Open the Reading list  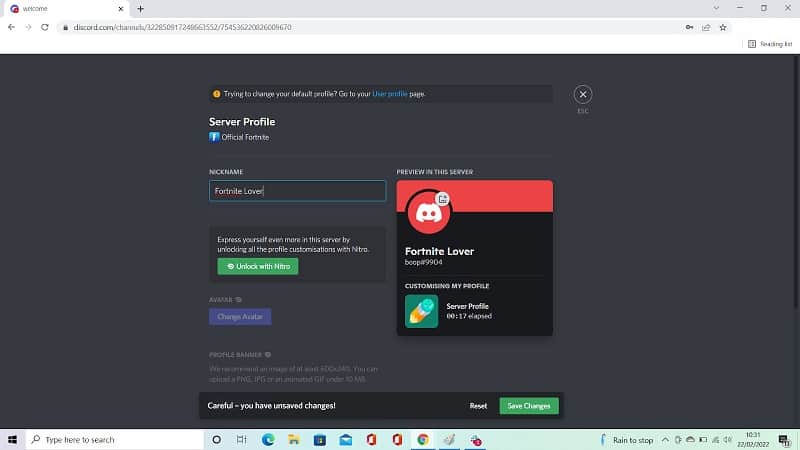(770, 44)
